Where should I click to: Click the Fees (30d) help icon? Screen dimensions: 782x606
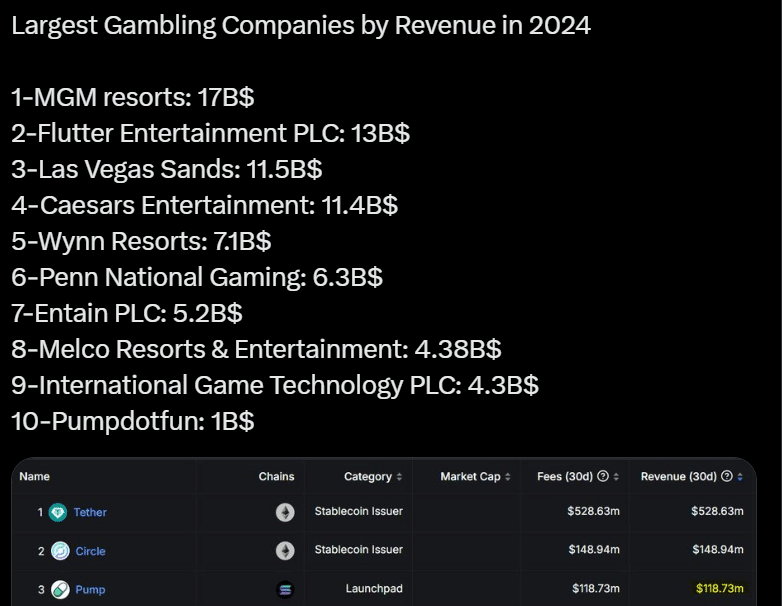[x=603, y=477]
